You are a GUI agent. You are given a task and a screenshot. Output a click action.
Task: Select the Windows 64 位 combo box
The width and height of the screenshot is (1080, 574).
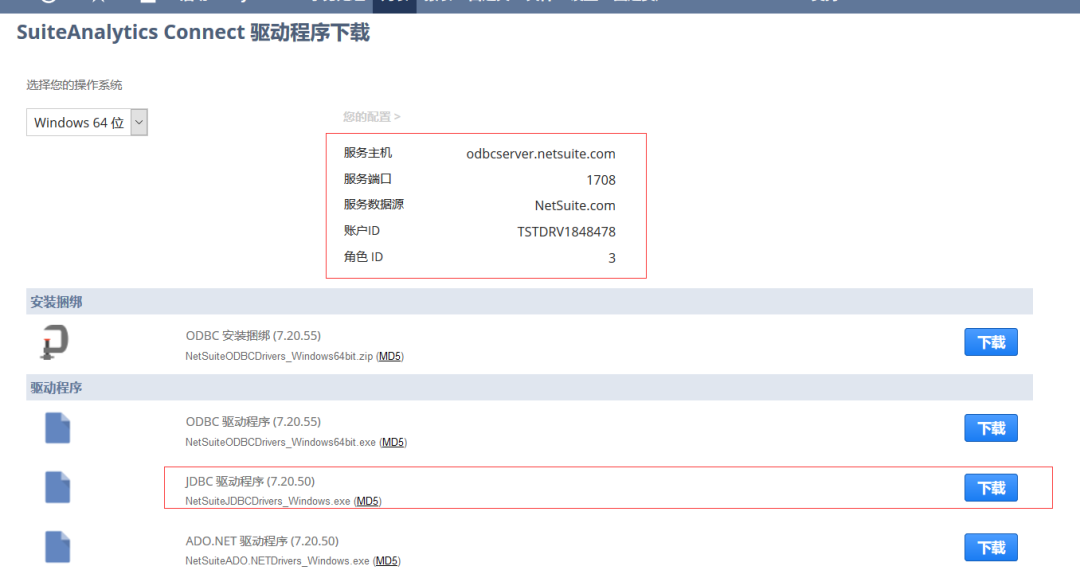tap(87, 123)
